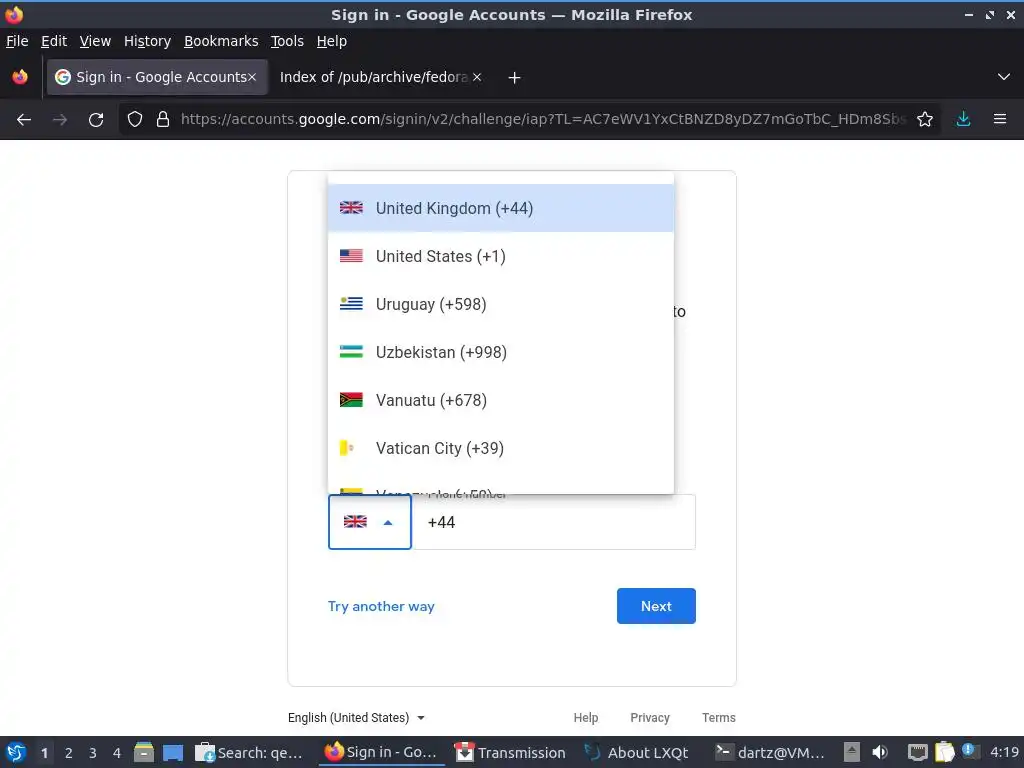Screen dimensions: 1024x768
Task: Reload the current page
Action: (x=96, y=120)
